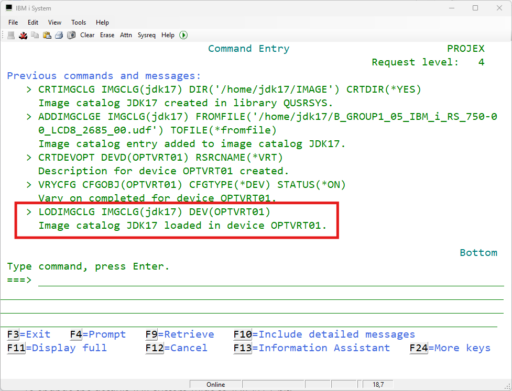Click the connect session toolbar icon
The width and height of the screenshot is (512, 391).
[x=11, y=35]
